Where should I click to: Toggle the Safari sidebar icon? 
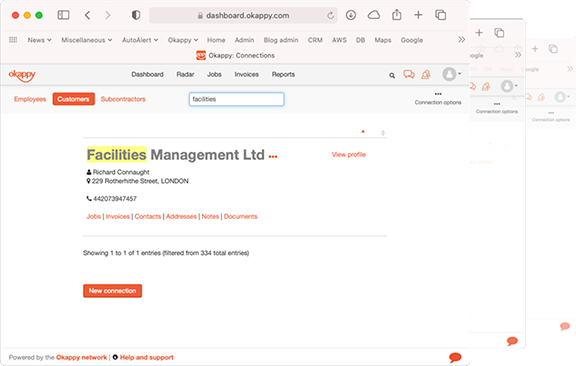pyautogui.click(x=63, y=15)
